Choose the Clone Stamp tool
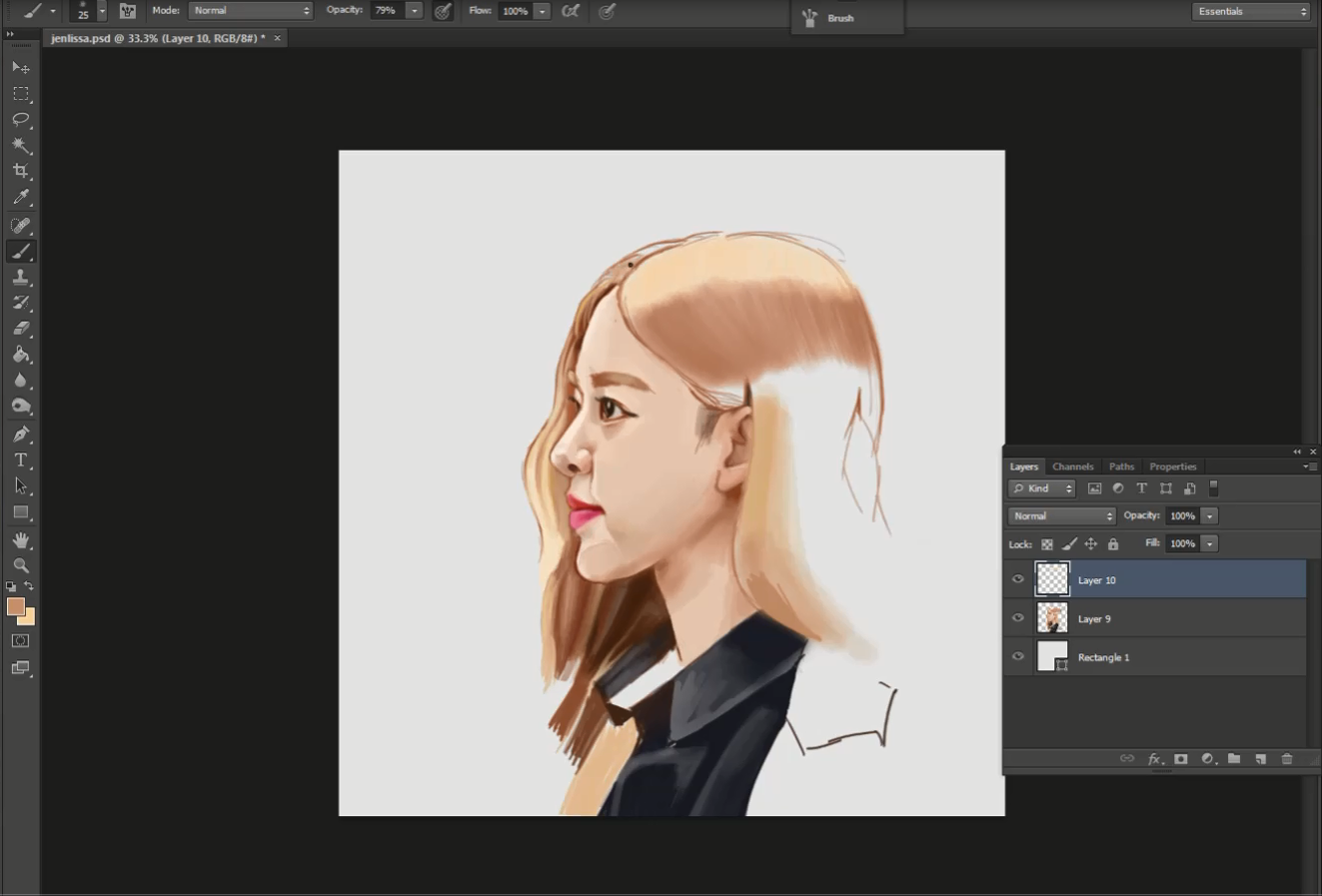This screenshot has height=896, width=1322. pyautogui.click(x=21, y=278)
